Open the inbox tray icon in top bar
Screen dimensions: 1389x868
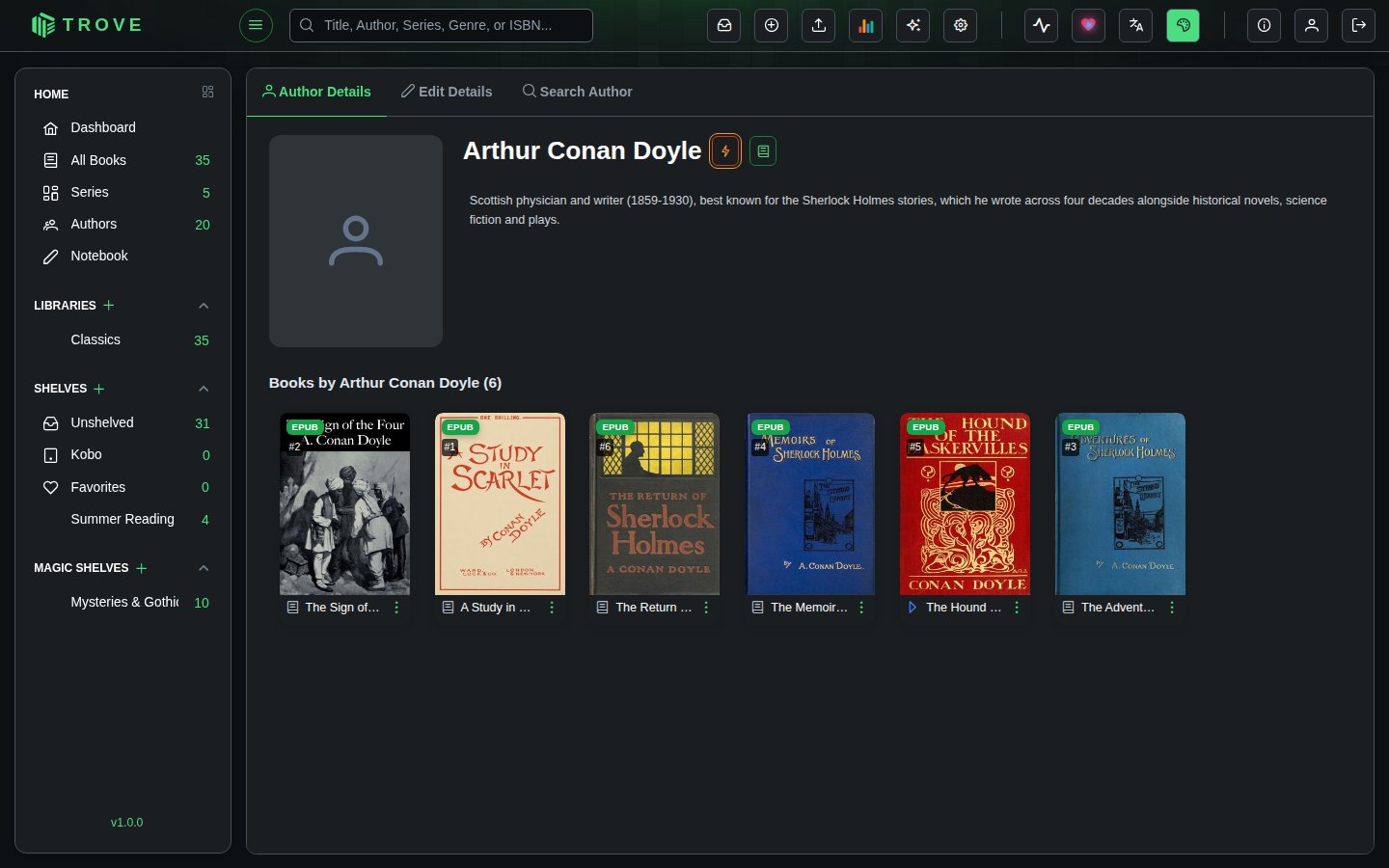click(724, 25)
